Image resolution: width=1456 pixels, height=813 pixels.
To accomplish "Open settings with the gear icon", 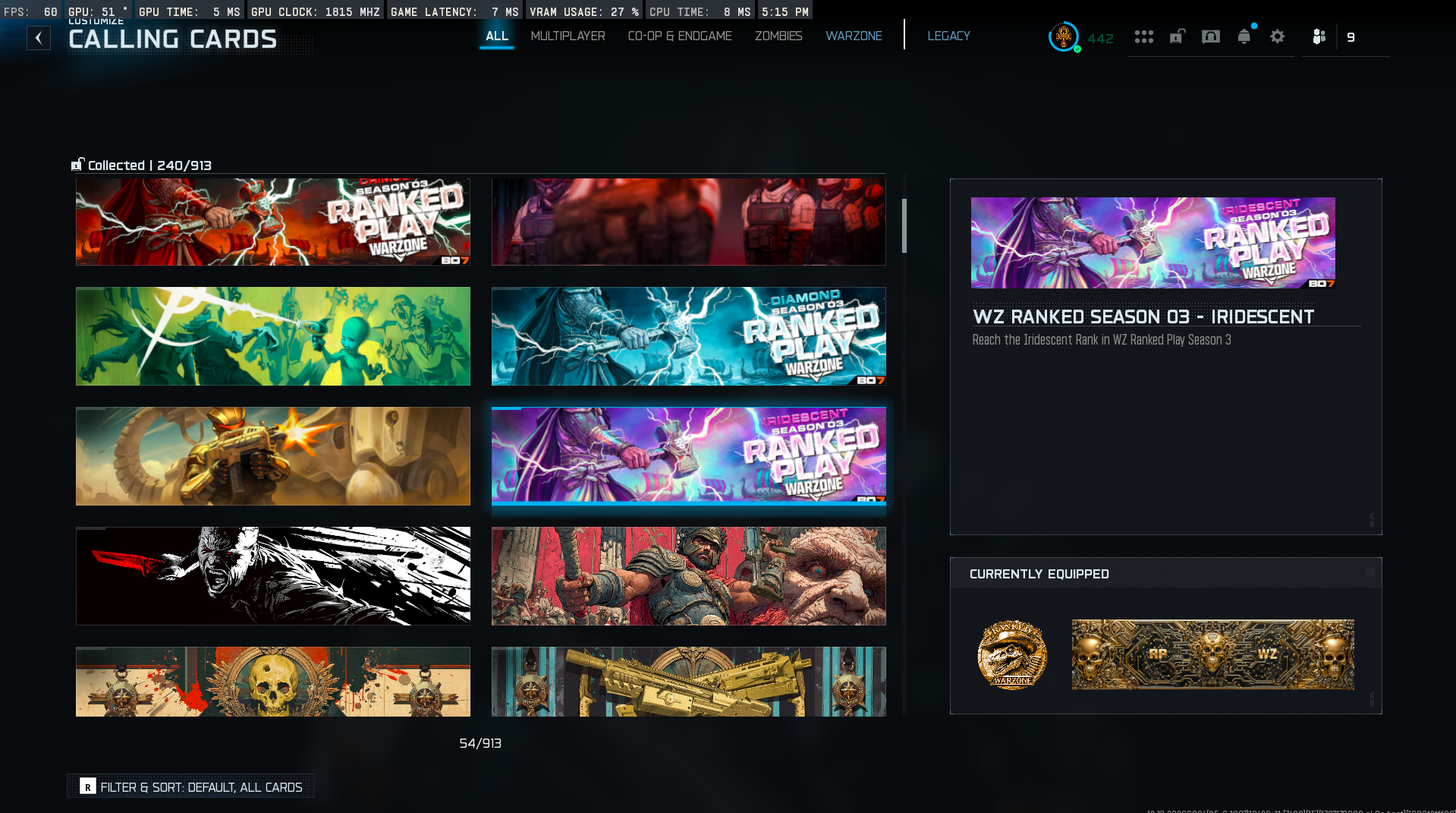I will (1278, 36).
